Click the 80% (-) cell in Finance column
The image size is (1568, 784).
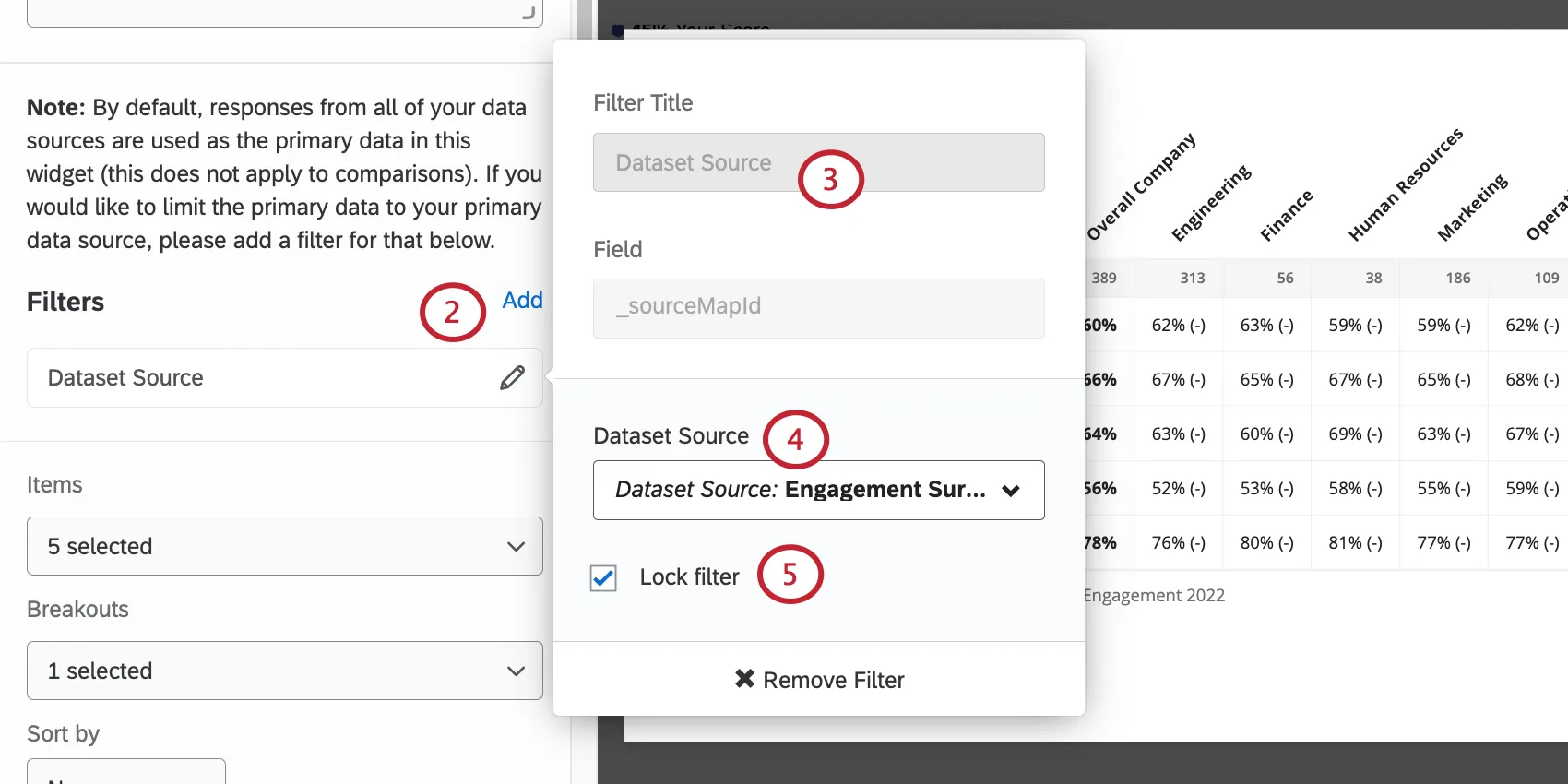1266,542
